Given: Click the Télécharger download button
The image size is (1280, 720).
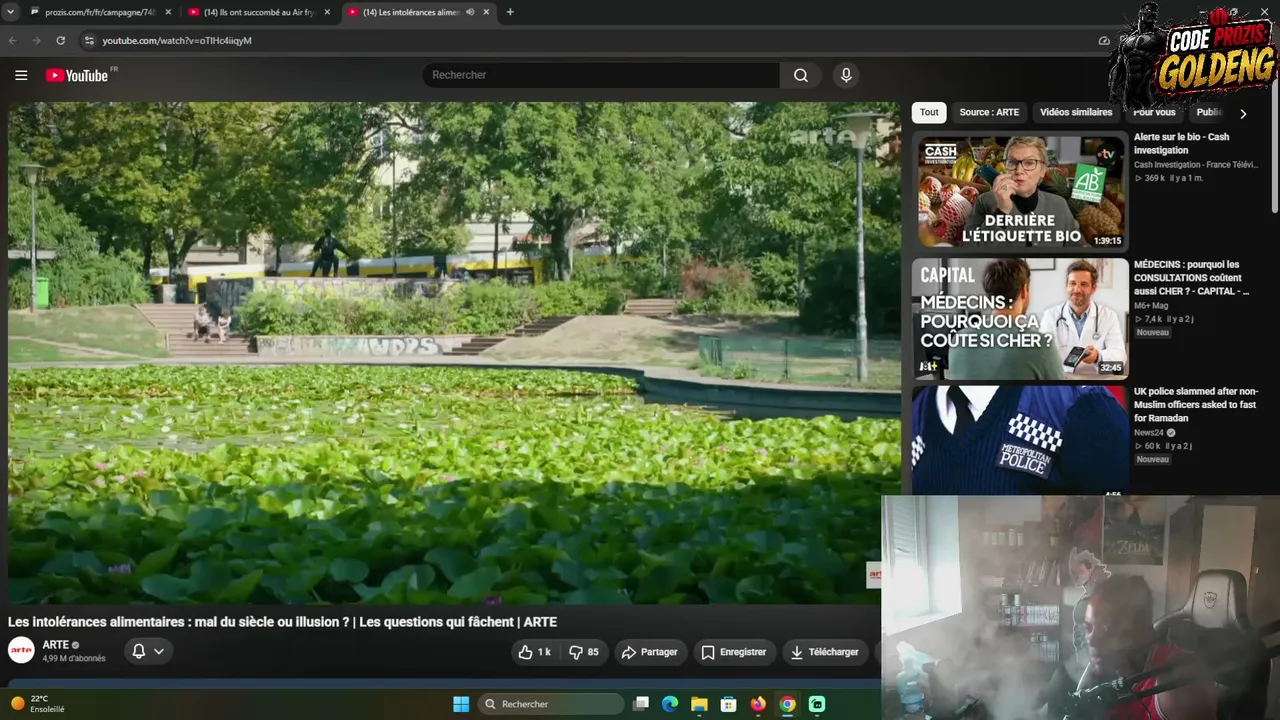Looking at the screenshot, I should 825,652.
